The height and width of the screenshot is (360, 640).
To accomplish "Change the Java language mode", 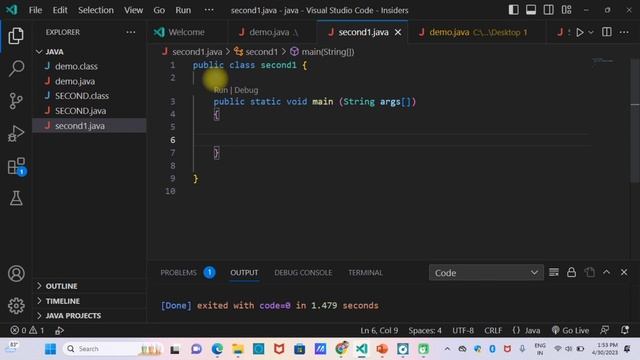I will [x=532, y=330].
